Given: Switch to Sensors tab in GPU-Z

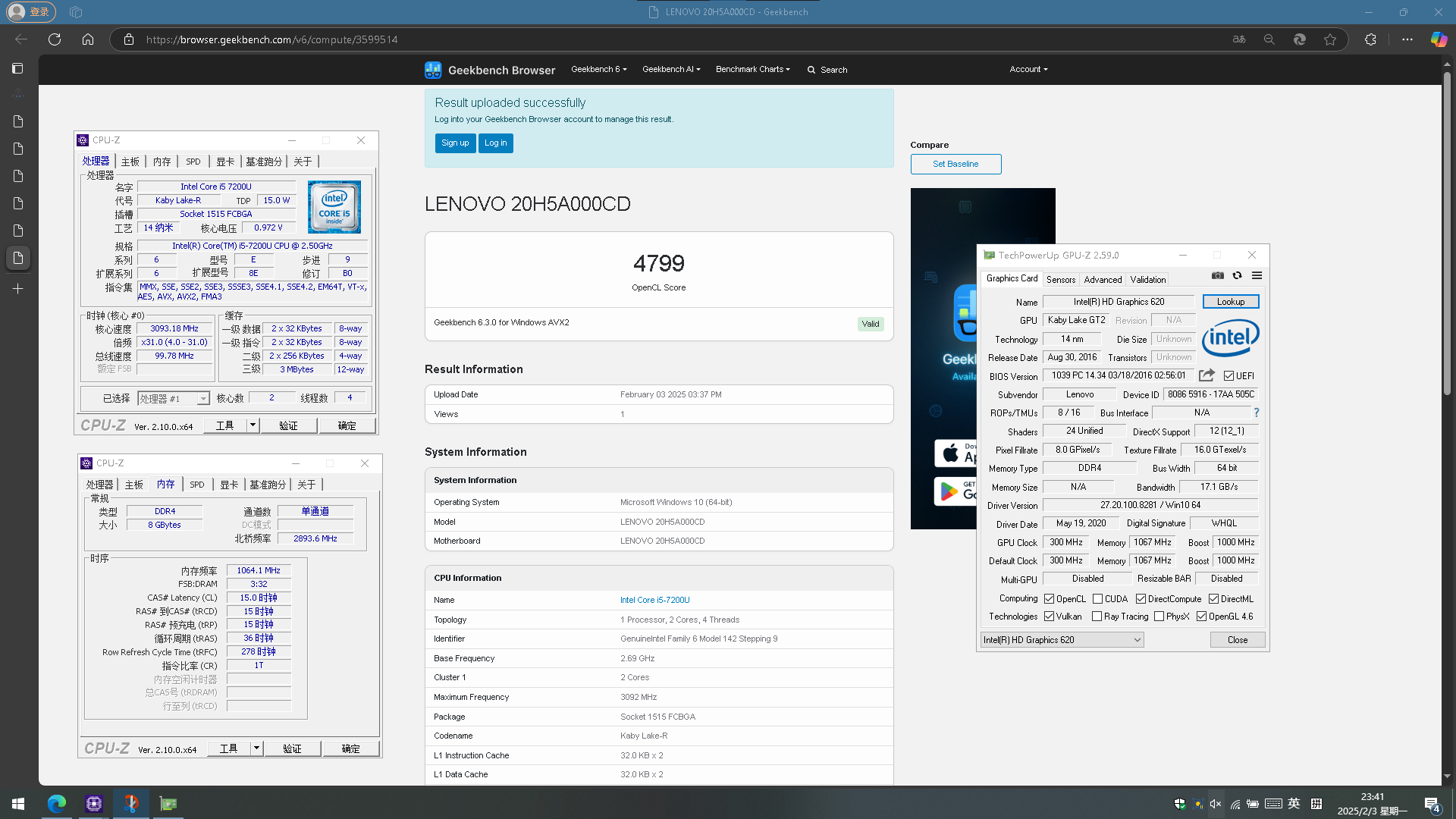Looking at the screenshot, I should click(x=1061, y=280).
